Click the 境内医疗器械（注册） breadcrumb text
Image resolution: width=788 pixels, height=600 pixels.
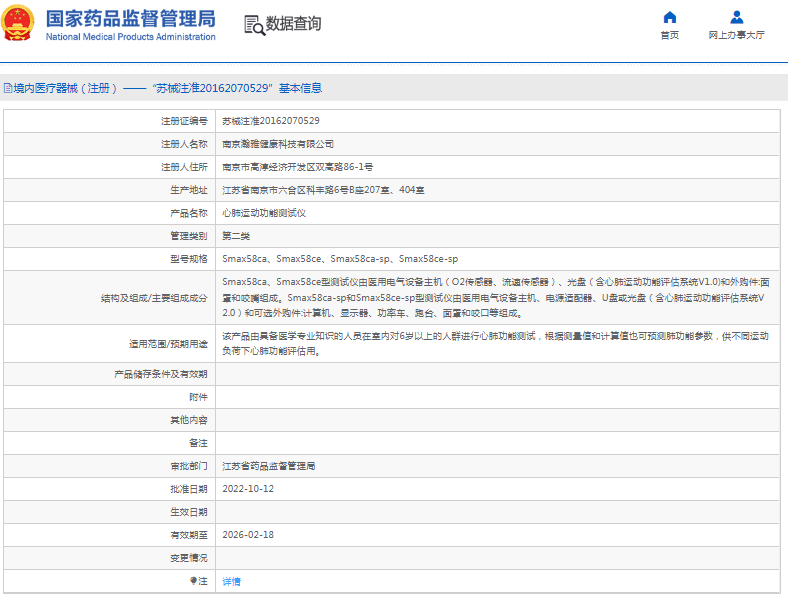(x=66, y=88)
